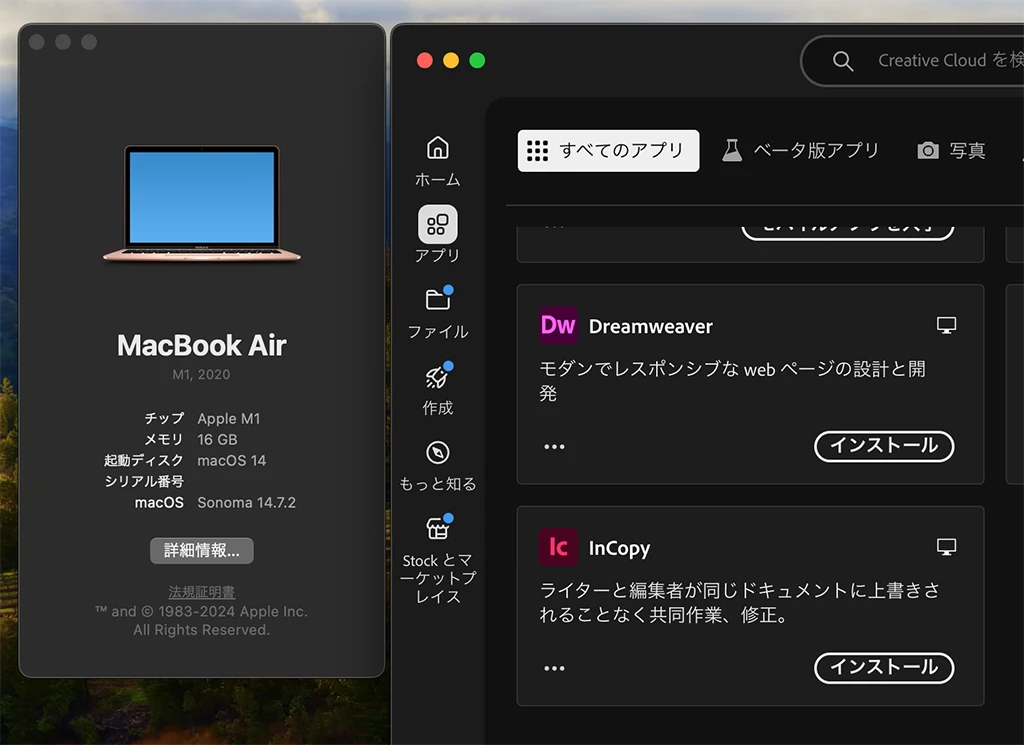Open the three-dot menu on InCopy card

pyautogui.click(x=554, y=668)
